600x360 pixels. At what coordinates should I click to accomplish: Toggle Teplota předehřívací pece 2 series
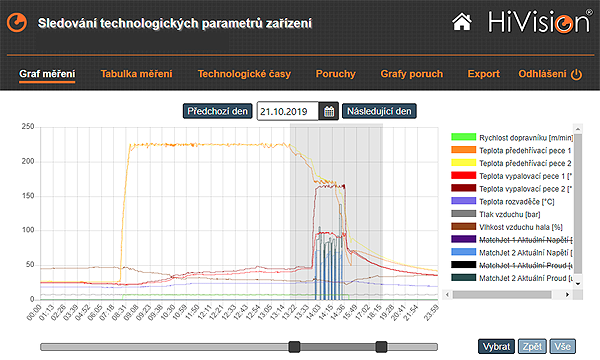tap(511, 163)
